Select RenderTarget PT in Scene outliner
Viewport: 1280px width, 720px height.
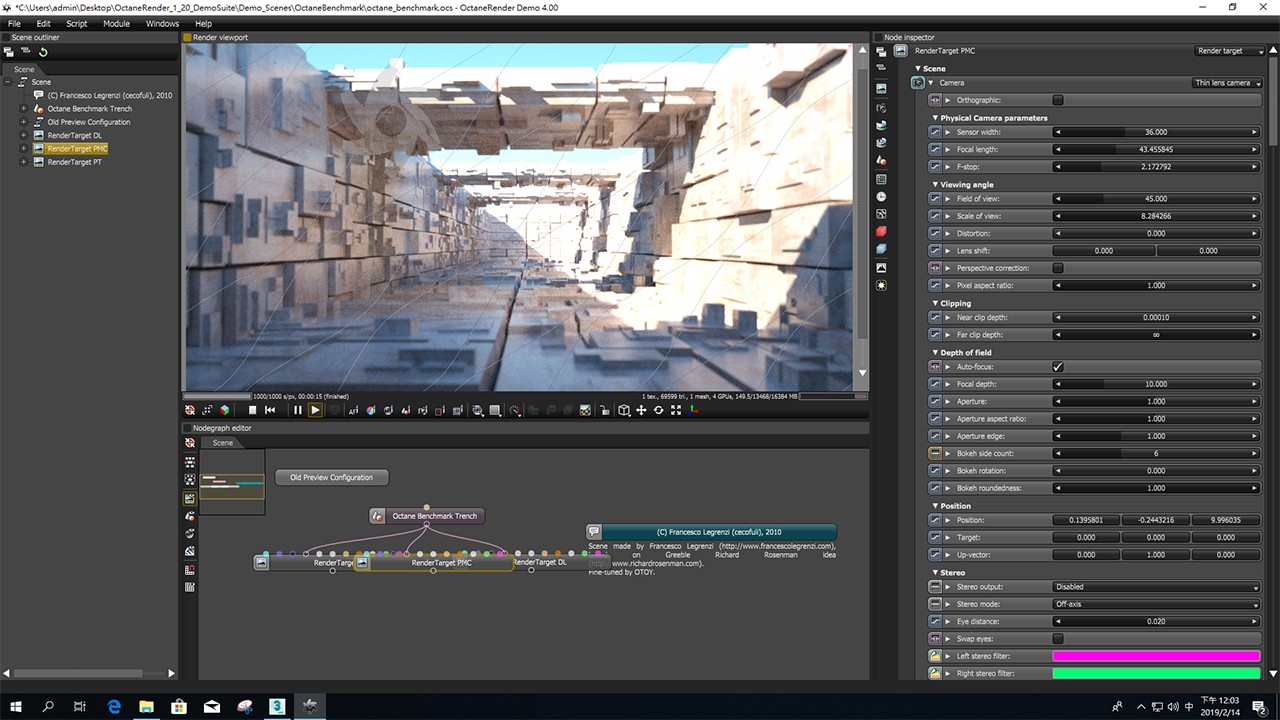point(74,161)
